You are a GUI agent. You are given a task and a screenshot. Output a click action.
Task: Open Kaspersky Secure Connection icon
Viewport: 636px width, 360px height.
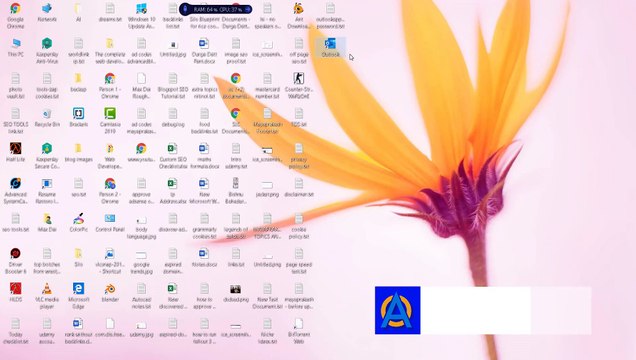pyautogui.click(x=47, y=156)
